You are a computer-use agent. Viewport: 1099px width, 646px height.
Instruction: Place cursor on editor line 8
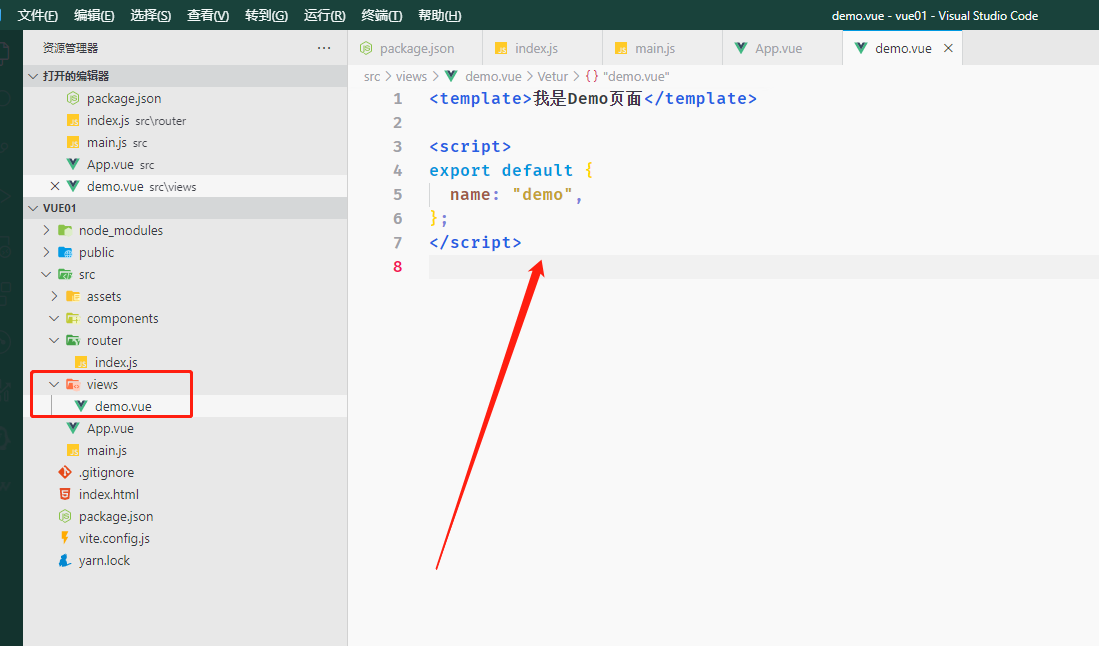764,266
